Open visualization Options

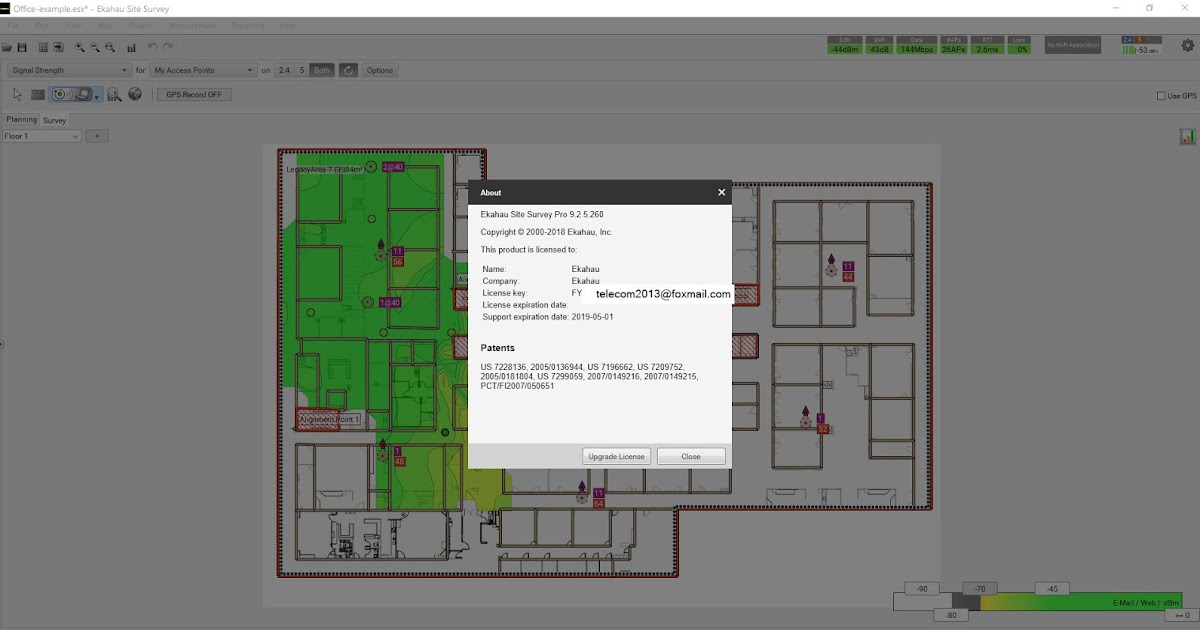379,70
